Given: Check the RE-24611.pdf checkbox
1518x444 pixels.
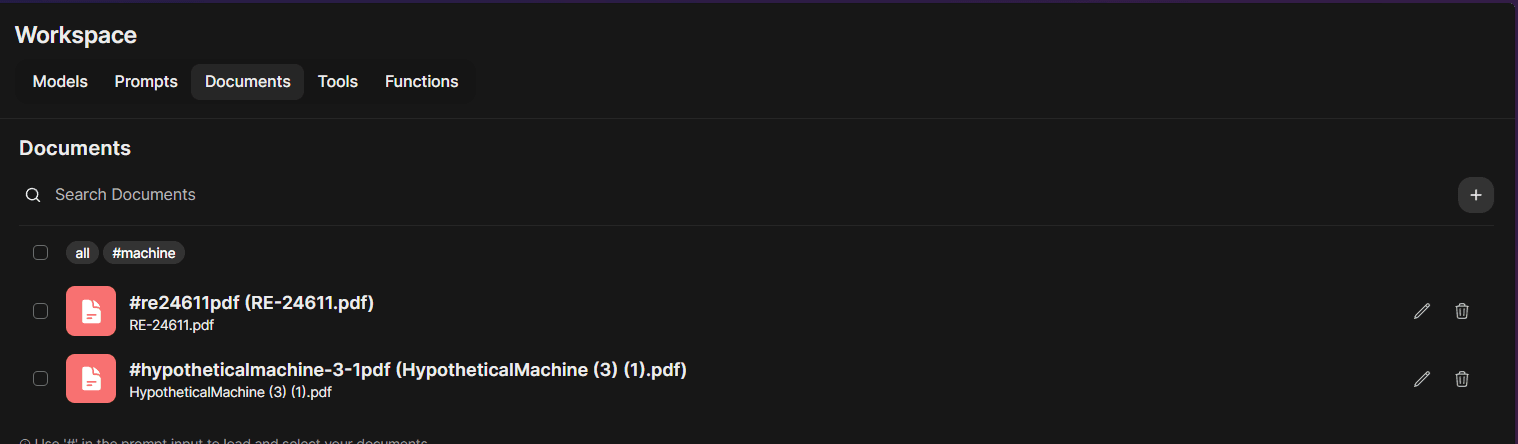Looking at the screenshot, I should pyautogui.click(x=40, y=311).
